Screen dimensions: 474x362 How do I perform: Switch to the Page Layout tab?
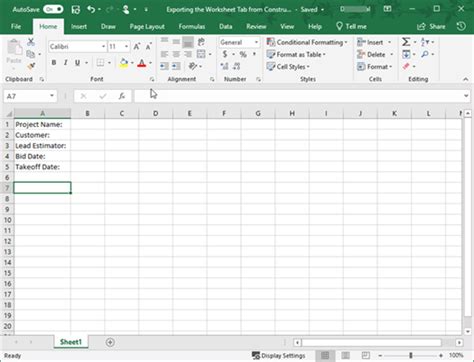(147, 26)
